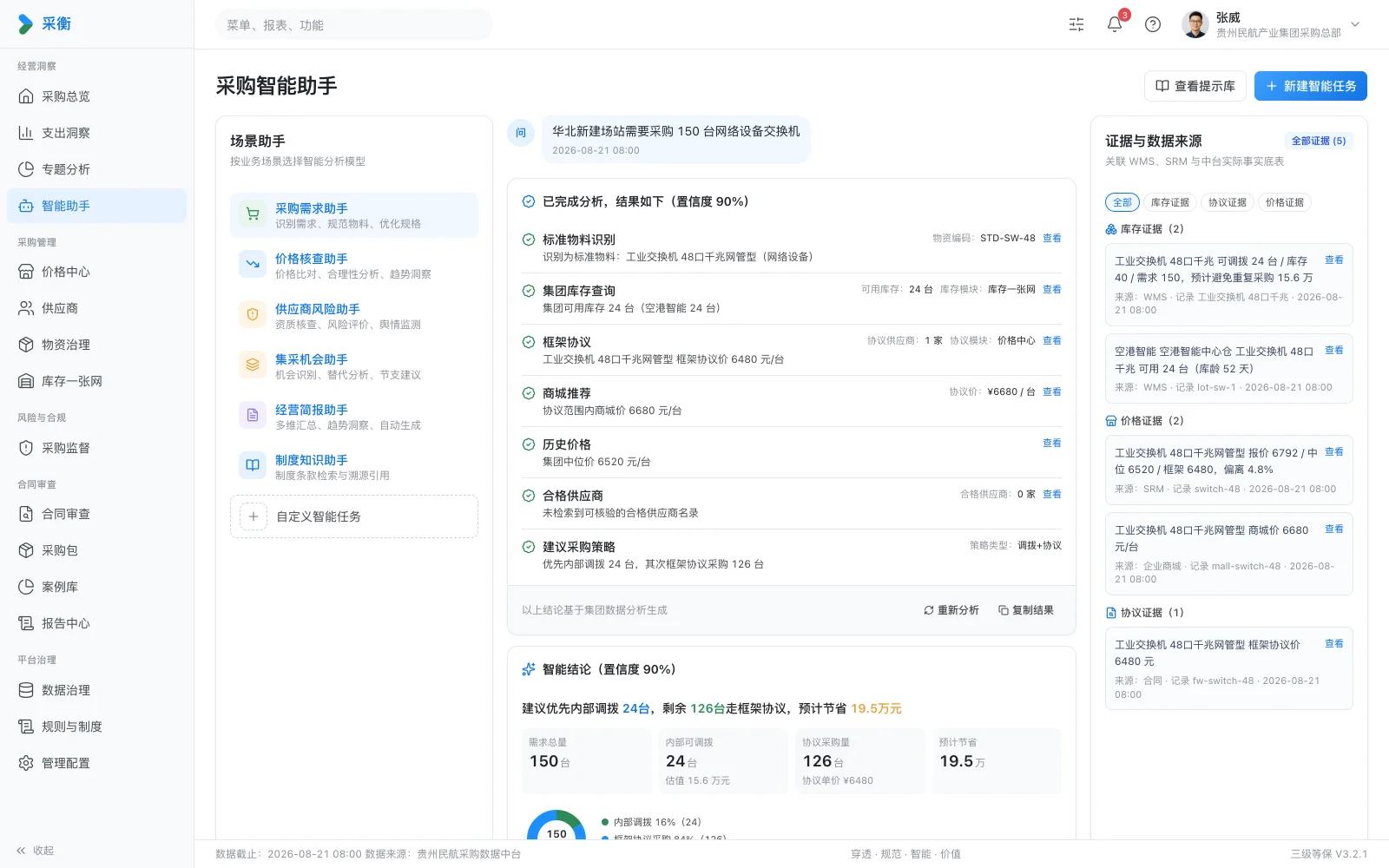Select the 采购需求助手 cart icon
Viewport: 1389px width, 868px height.
tap(253, 215)
